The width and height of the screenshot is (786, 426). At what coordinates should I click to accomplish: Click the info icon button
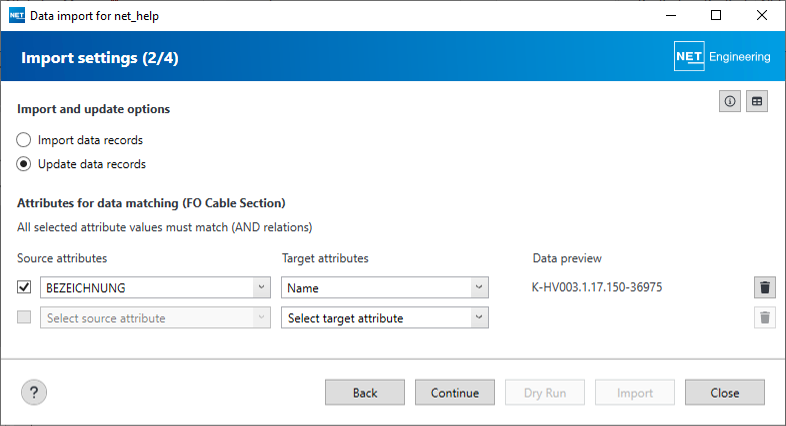click(731, 101)
